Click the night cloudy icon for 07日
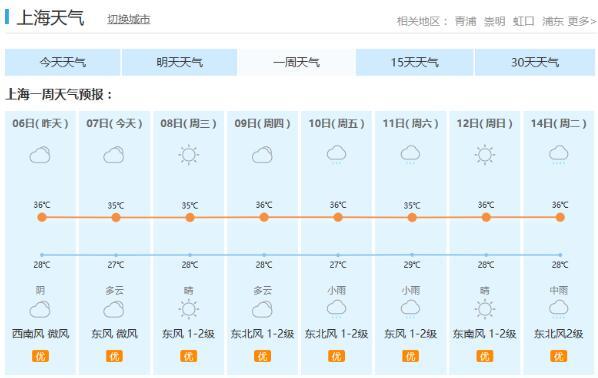Screen dimensions: 598x378 click(114, 309)
